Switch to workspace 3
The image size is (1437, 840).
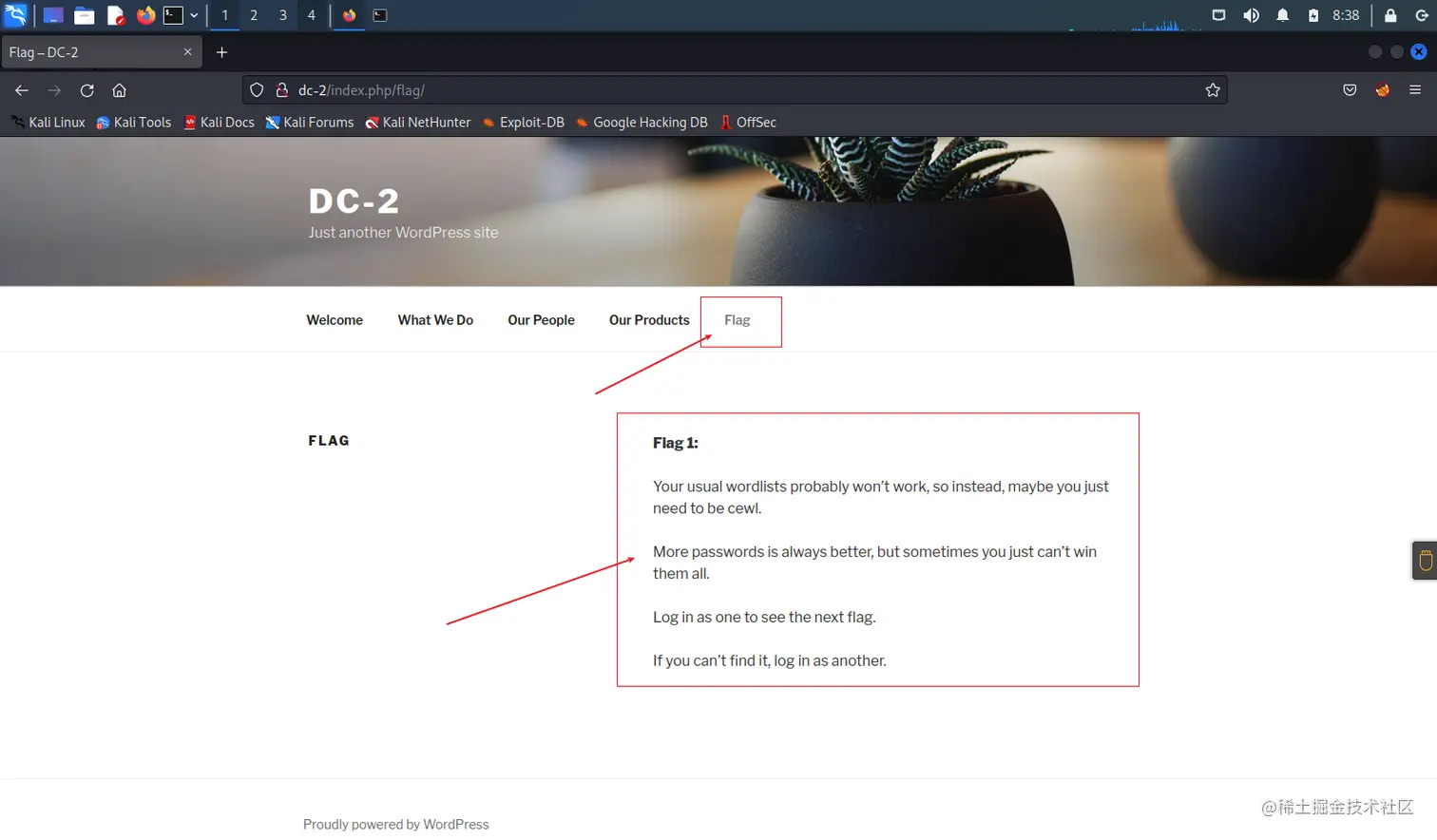point(283,15)
